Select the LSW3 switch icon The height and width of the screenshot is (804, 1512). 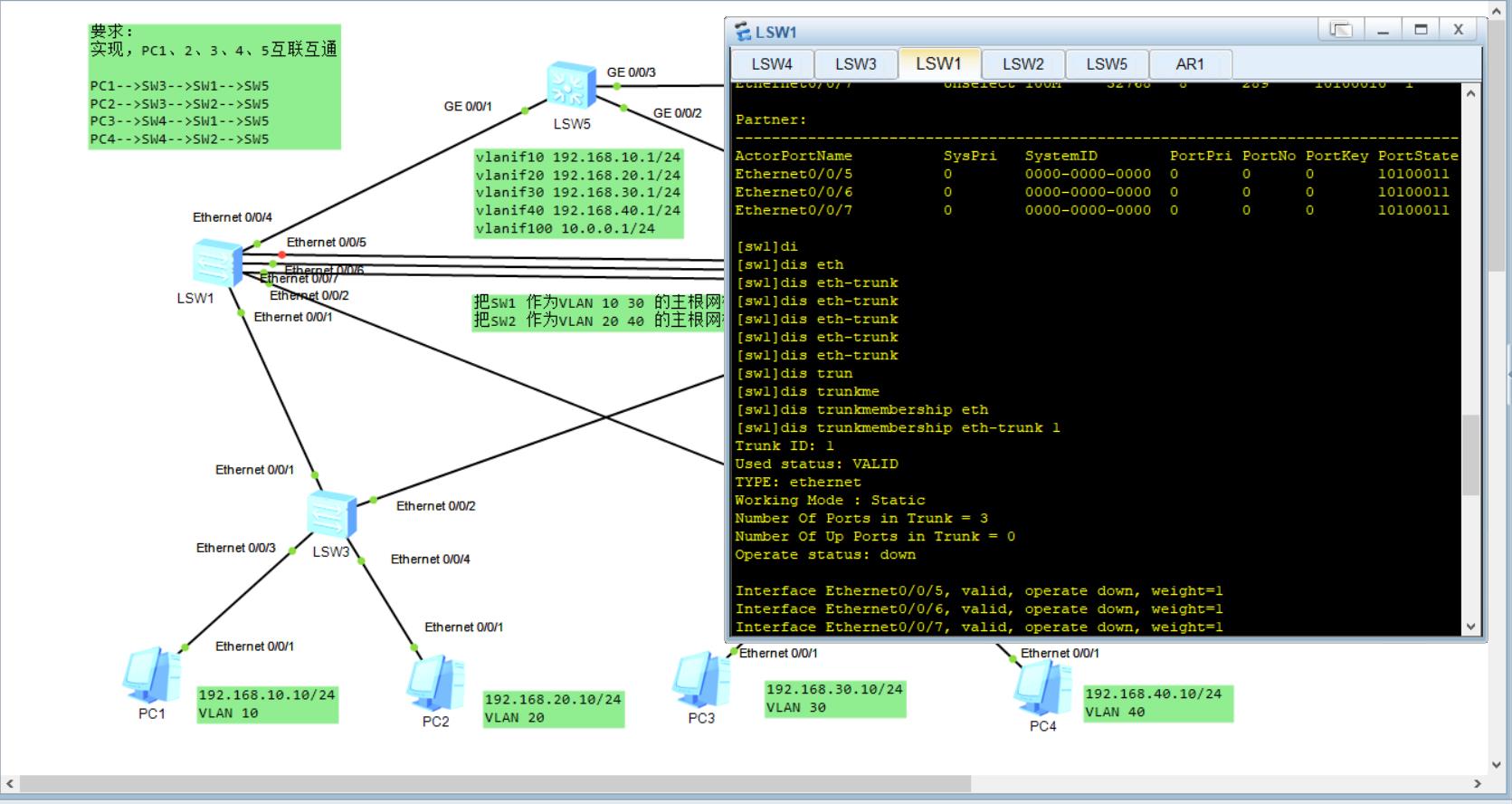331,515
